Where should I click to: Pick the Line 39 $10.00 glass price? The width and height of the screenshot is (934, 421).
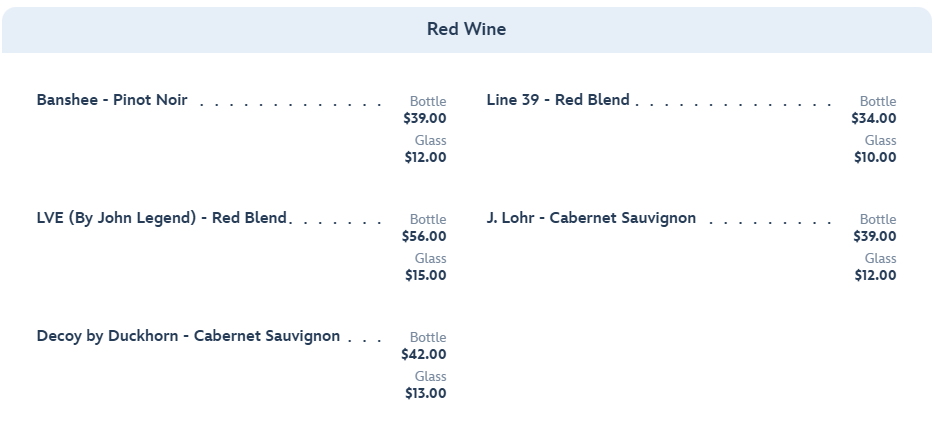(x=875, y=157)
